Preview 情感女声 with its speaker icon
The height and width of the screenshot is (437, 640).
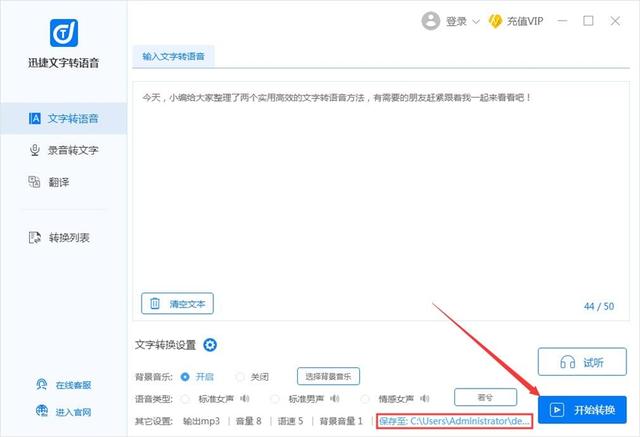click(x=425, y=398)
